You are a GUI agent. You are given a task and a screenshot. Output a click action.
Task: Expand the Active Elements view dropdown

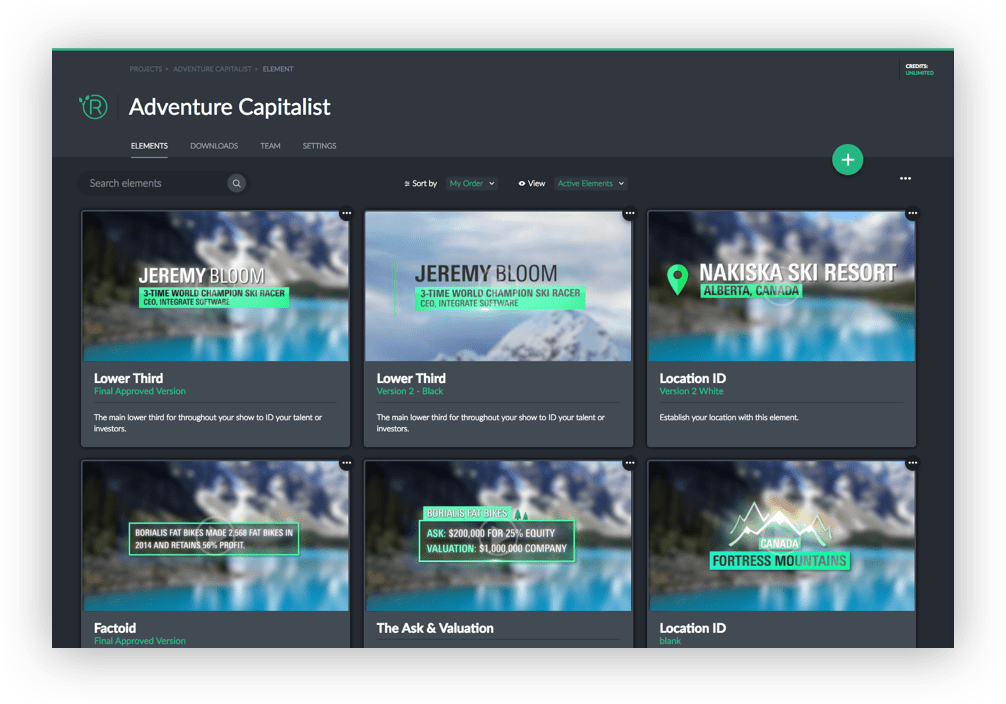590,184
